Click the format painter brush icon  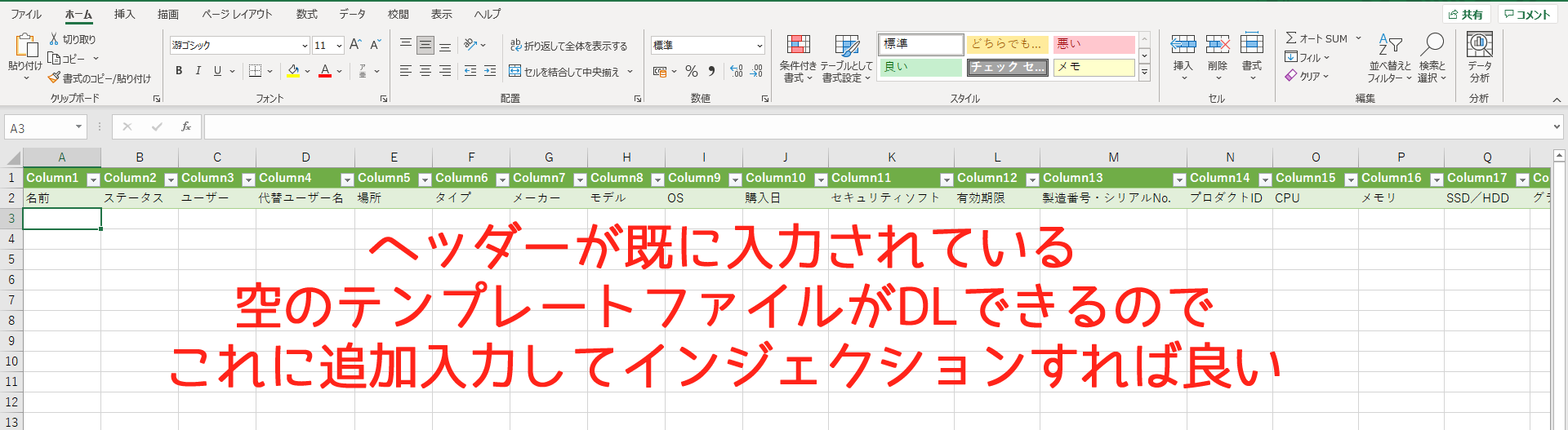[x=54, y=78]
